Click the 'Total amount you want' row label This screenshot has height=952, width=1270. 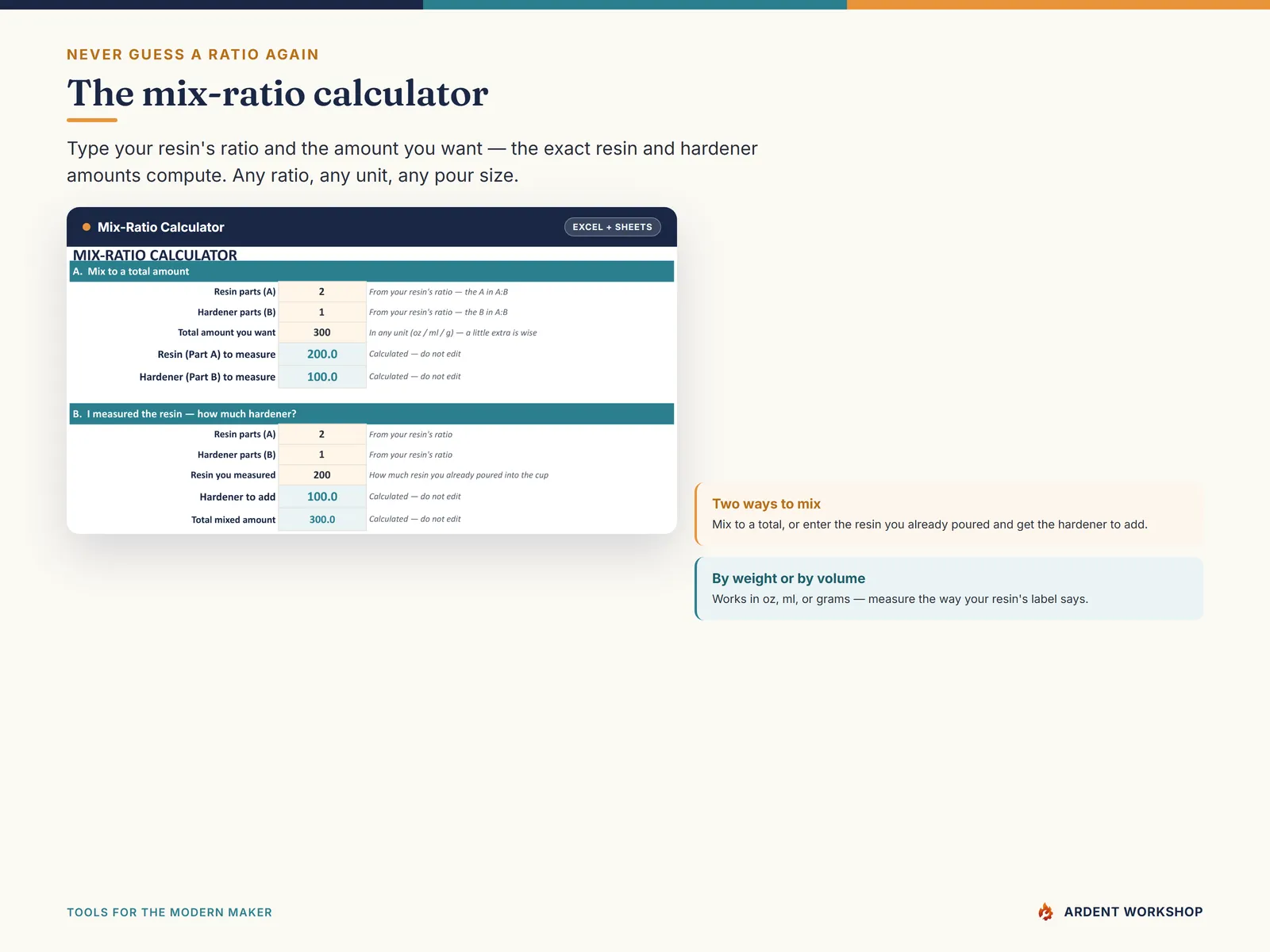coord(226,333)
